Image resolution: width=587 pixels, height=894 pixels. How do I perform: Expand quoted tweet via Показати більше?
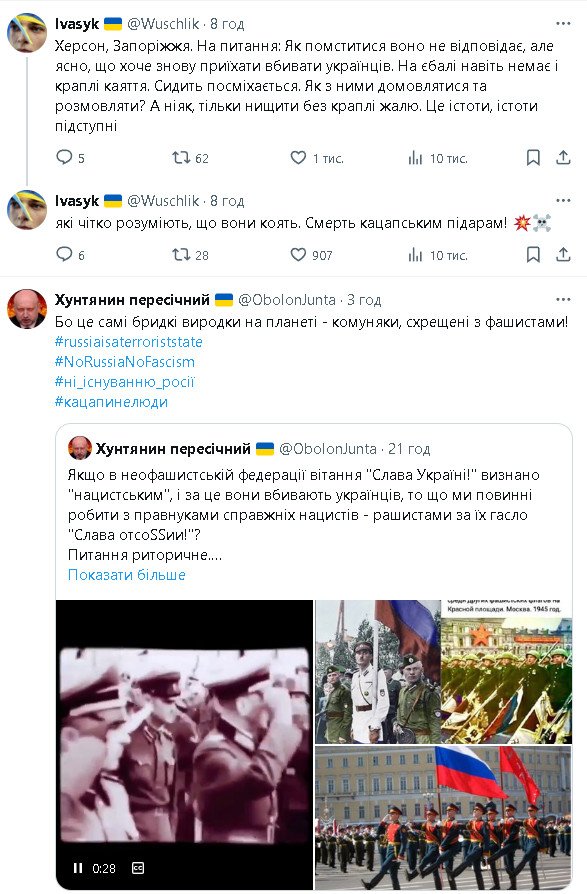[x=127, y=574]
